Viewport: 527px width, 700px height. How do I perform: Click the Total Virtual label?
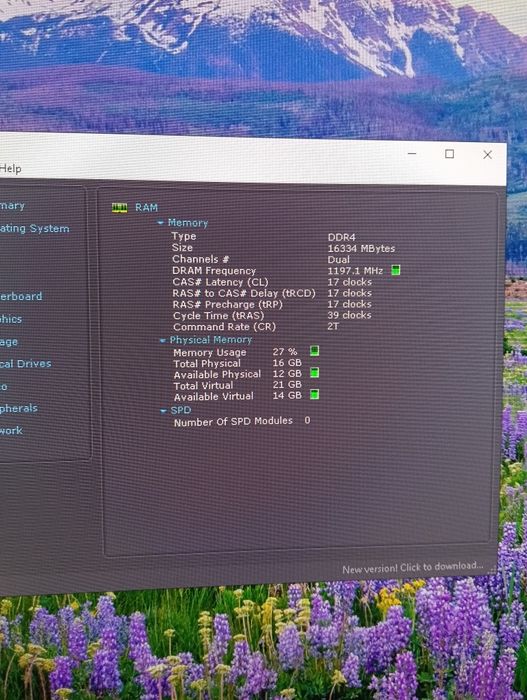click(204, 386)
